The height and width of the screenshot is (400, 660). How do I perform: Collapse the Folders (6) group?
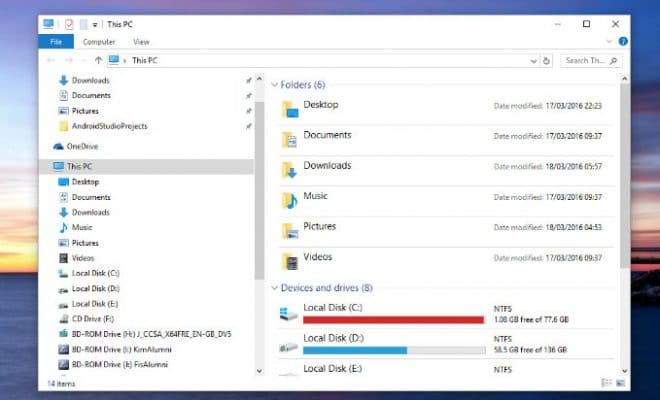point(276,85)
